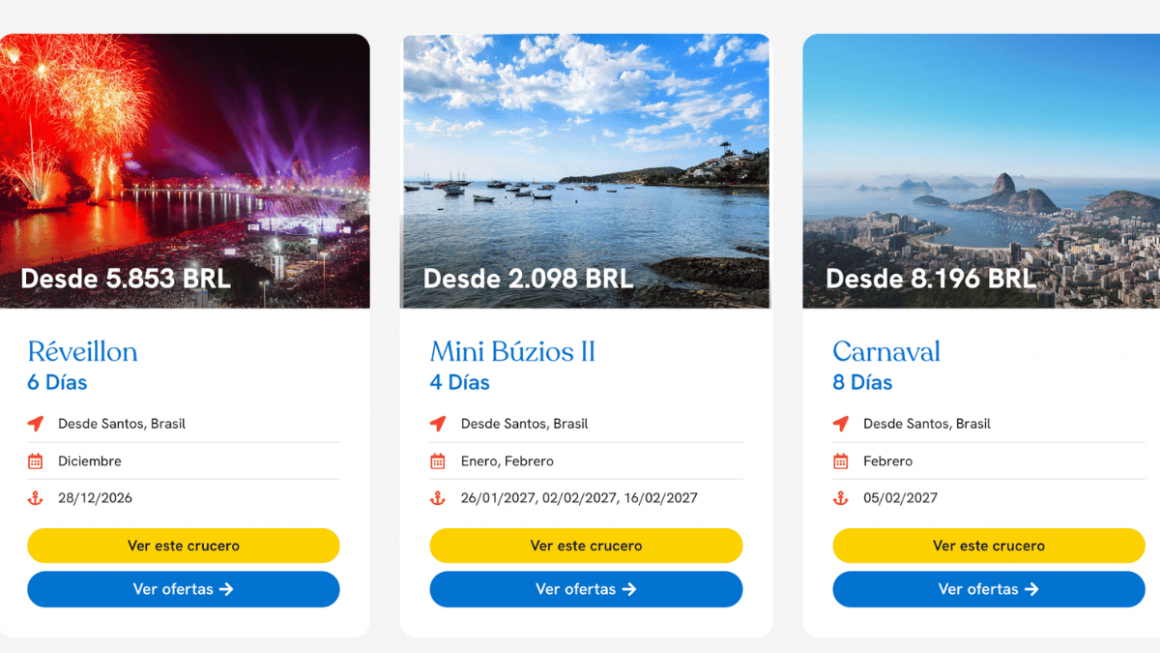Click the anchor icon beside 26/01/2027 dates
The height and width of the screenshot is (653, 1160).
(x=440, y=498)
